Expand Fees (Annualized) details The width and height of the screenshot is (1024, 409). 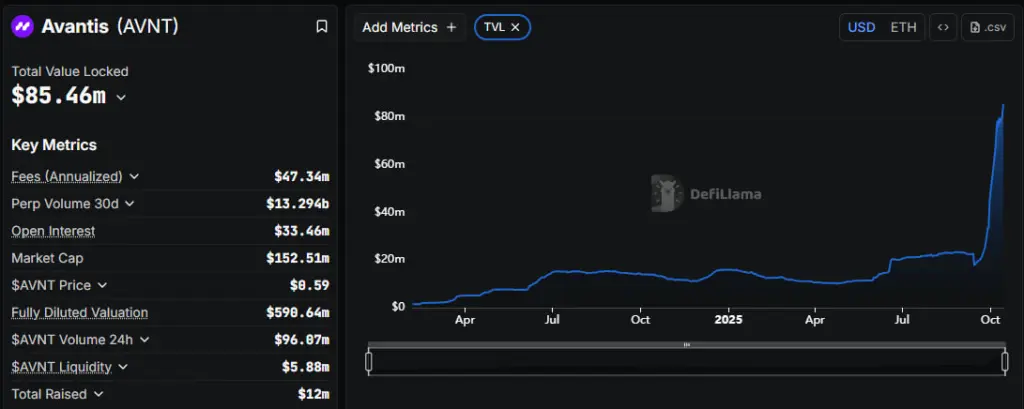tap(134, 176)
